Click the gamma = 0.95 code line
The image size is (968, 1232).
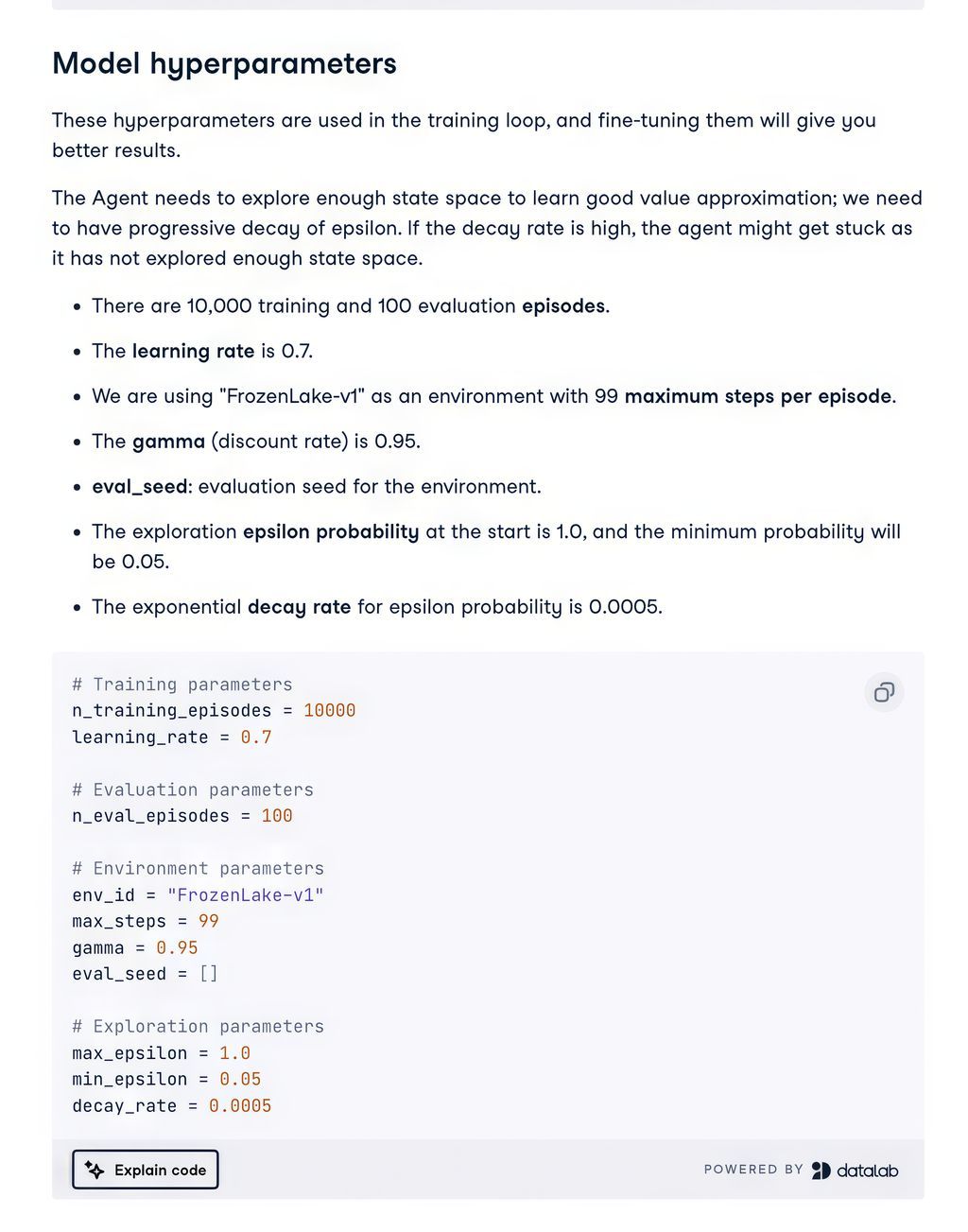pyautogui.click(x=135, y=947)
